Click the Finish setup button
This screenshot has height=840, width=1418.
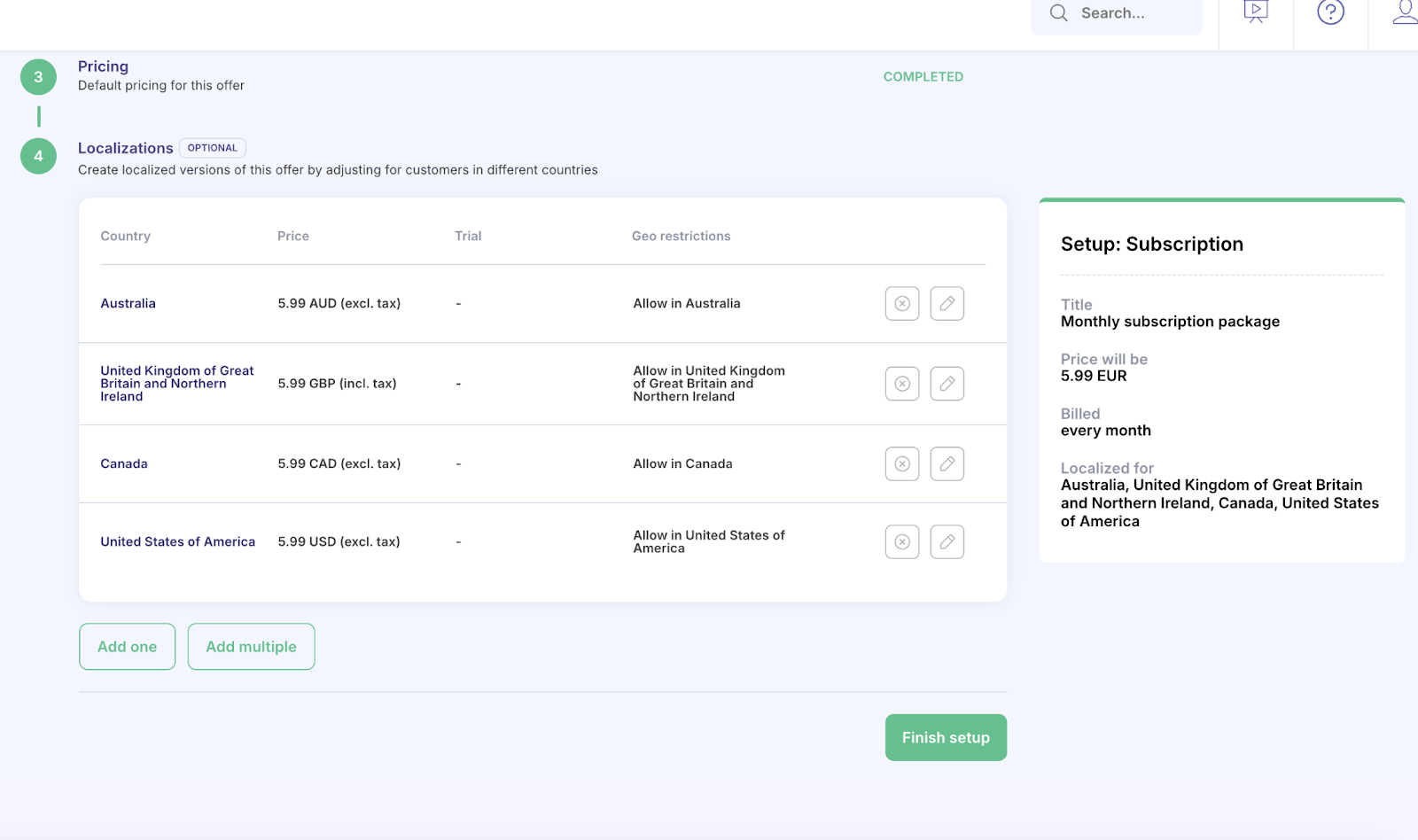[x=946, y=737]
